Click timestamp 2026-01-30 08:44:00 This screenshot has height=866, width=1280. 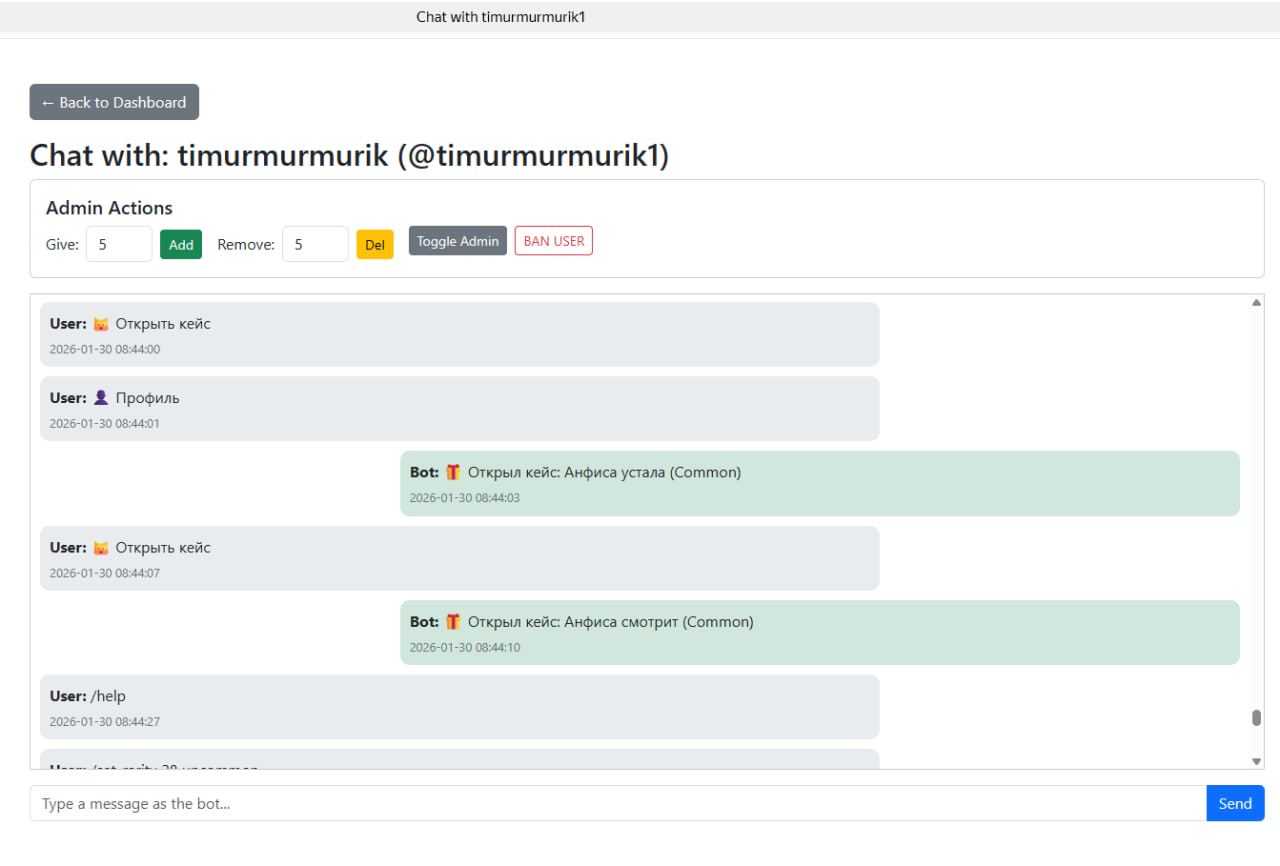(105, 349)
